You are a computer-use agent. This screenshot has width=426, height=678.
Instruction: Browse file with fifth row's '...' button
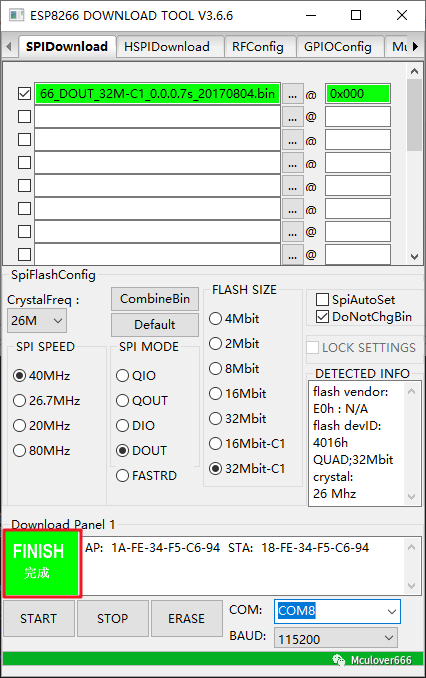[x=293, y=186]
